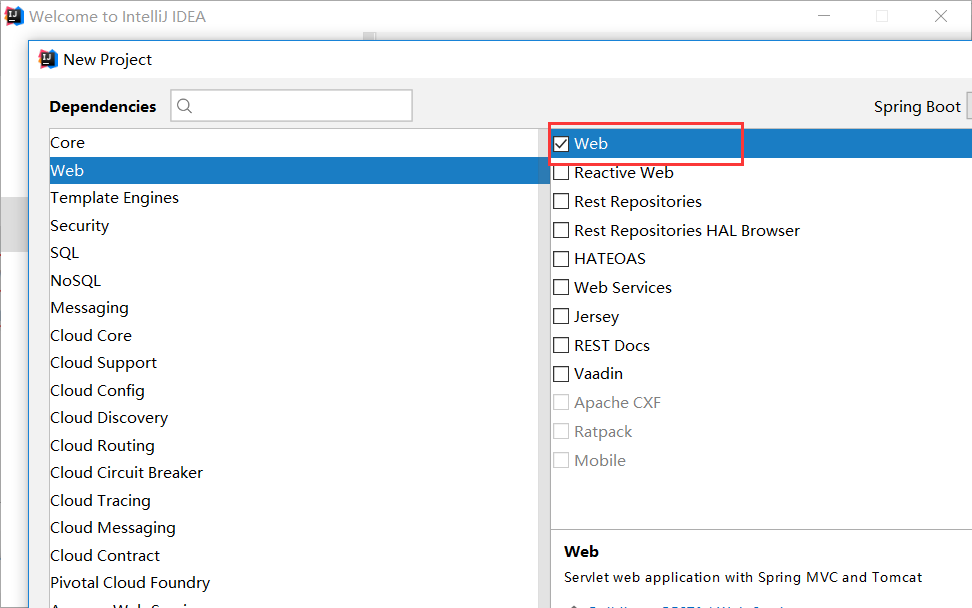The width and height of the screenshot is (972, 608).
Task: Open the Cloud Tracing category
Action: point(295,500)
